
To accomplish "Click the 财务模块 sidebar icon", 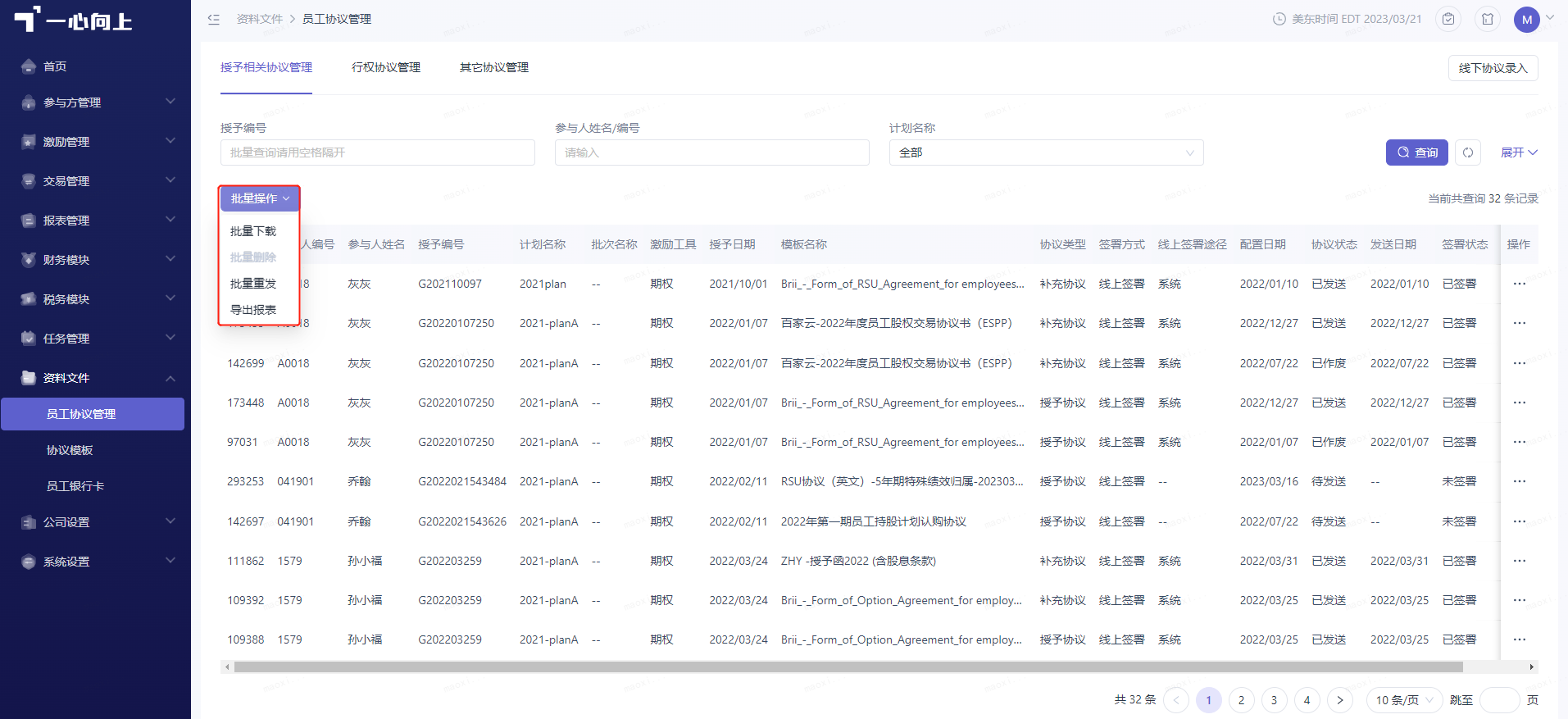I will pyautogui.click(x=29, y=260).
